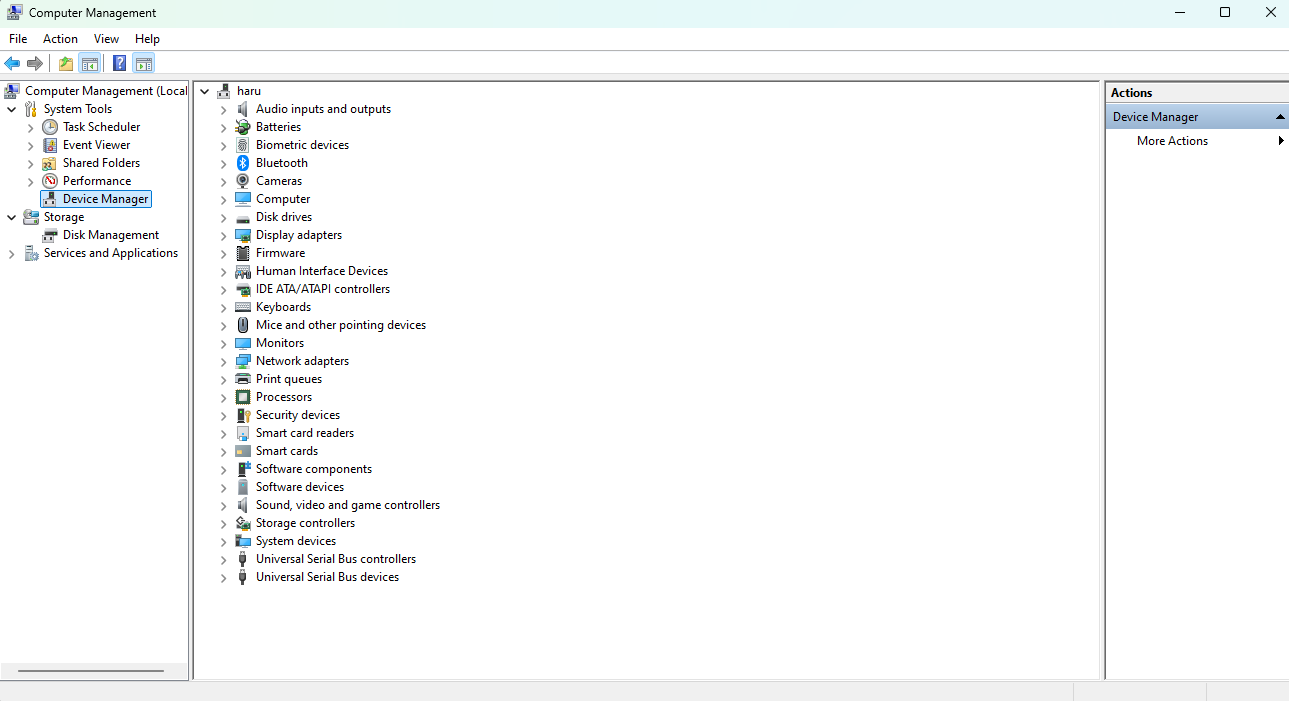Click the left pane horizontal scrollbar
This screenshot has width=1289, height=701.
tap(90, 671)
